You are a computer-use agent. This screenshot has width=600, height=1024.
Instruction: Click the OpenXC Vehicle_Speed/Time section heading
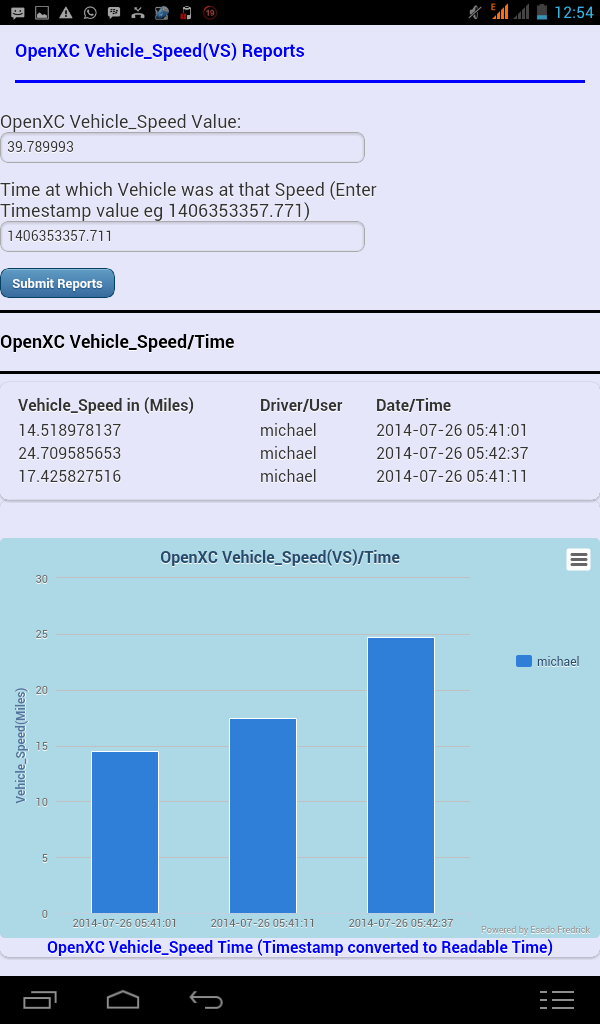[118, 342]
